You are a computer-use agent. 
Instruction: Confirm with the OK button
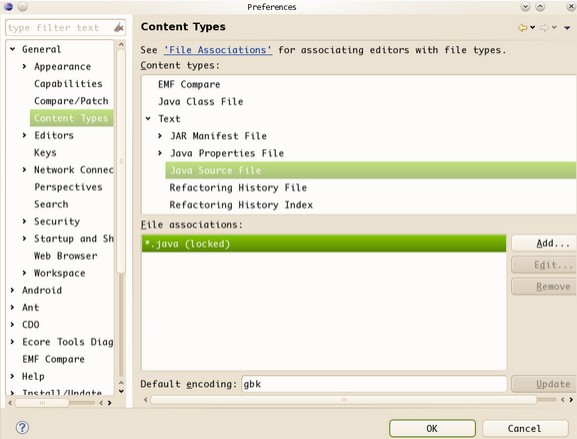tap(432, 429)
